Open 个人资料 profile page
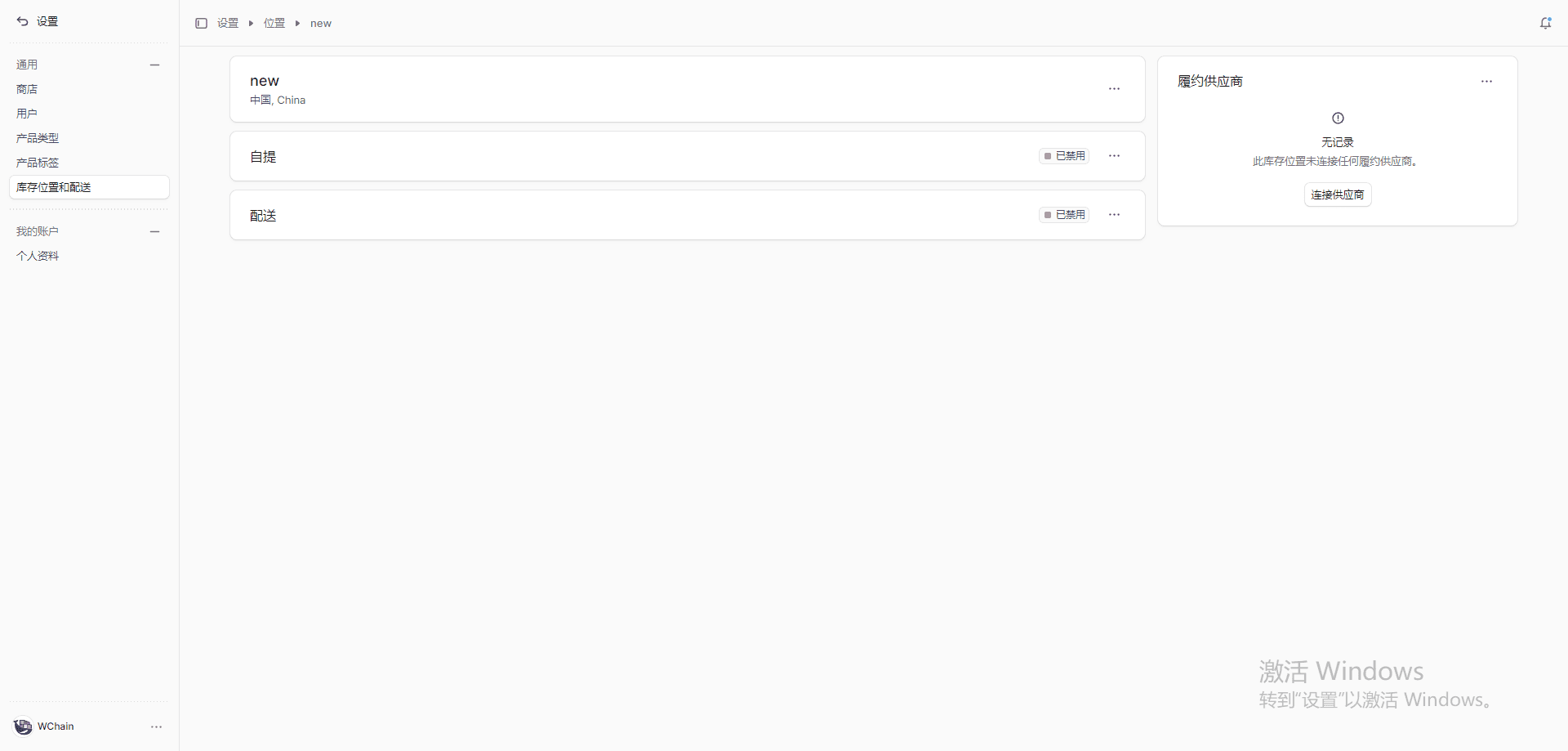Screen dimensions: 1568x751 pyautogui.click(x=38, y=256)
